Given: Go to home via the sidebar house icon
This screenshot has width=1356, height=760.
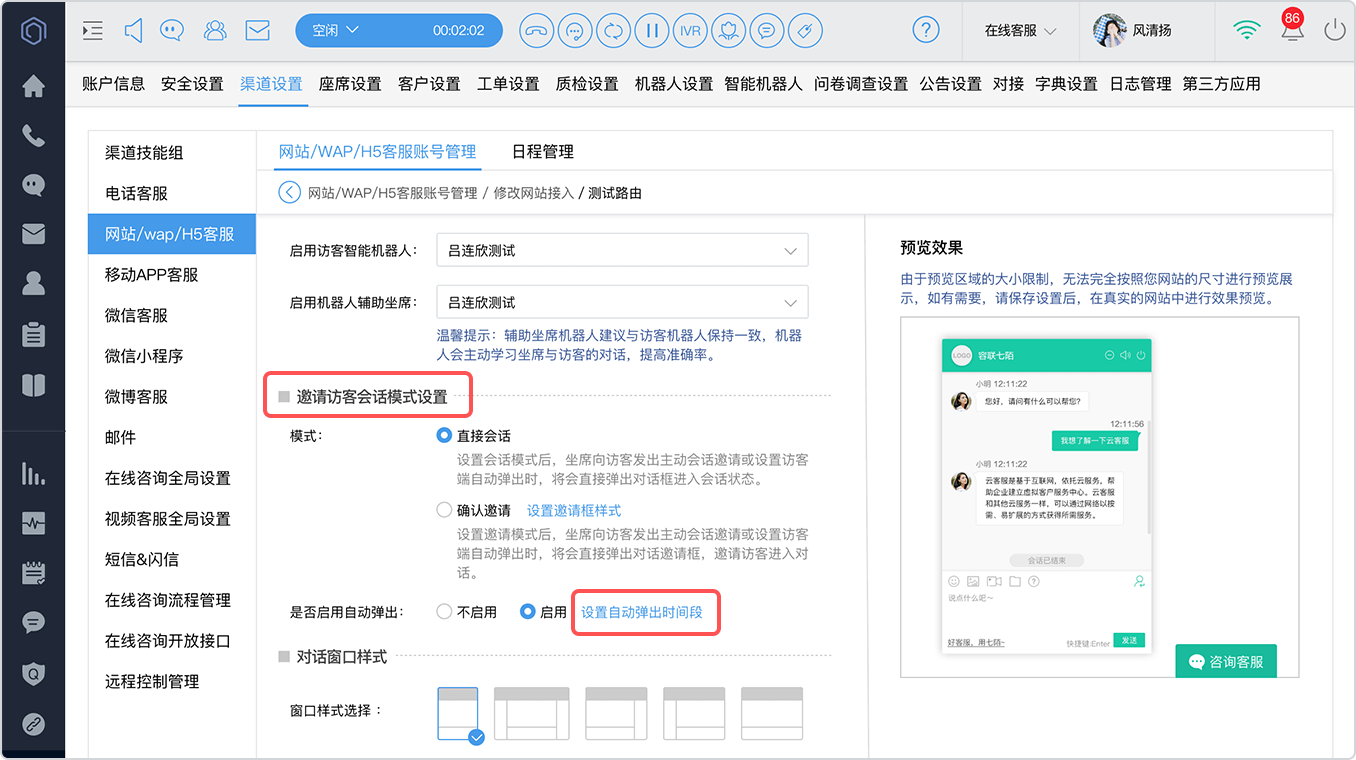Looking at the screenshot, I should pyautogui.click(x=33, y=86).
